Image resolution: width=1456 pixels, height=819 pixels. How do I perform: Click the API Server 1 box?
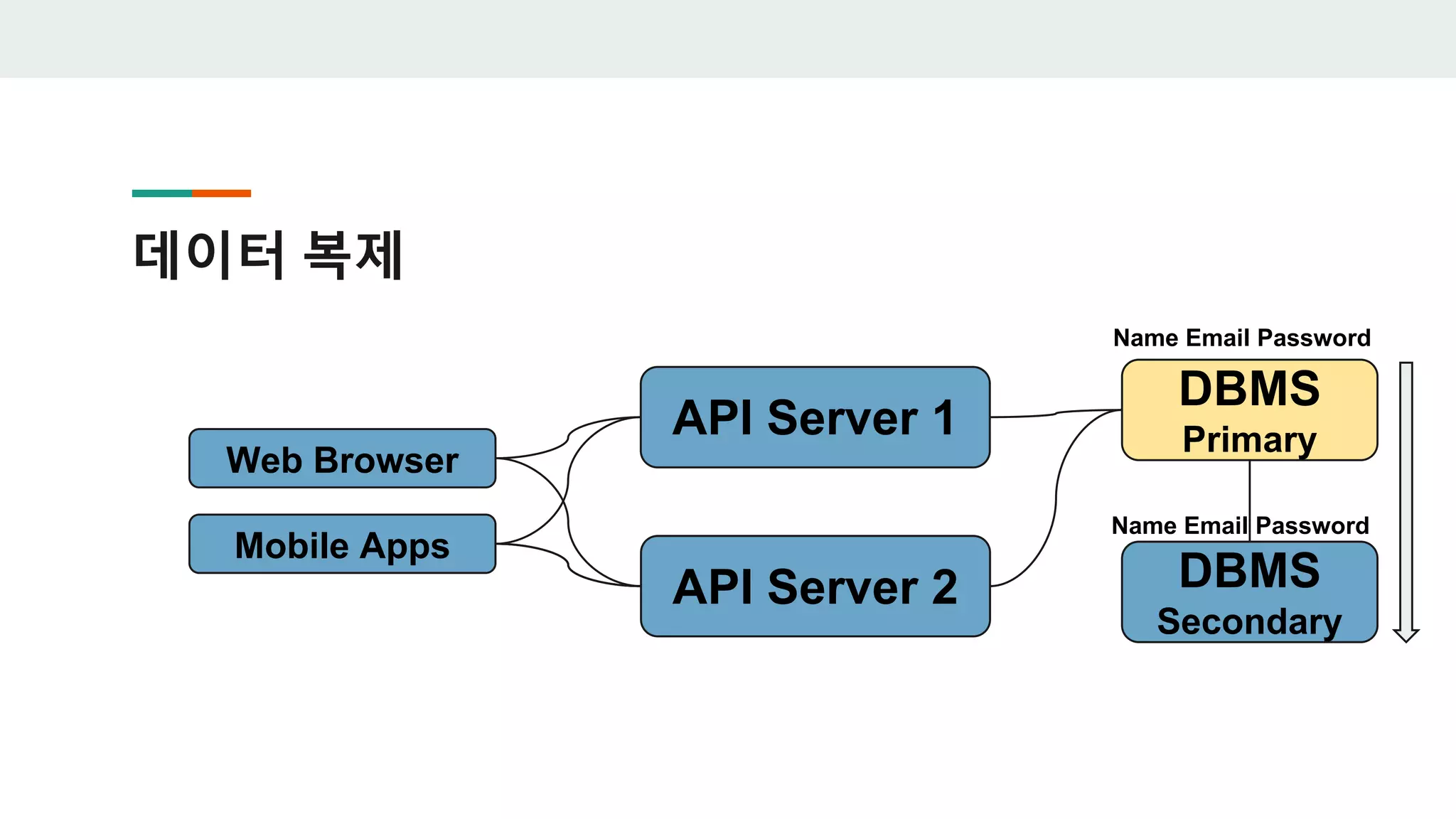tap(815, 417)
